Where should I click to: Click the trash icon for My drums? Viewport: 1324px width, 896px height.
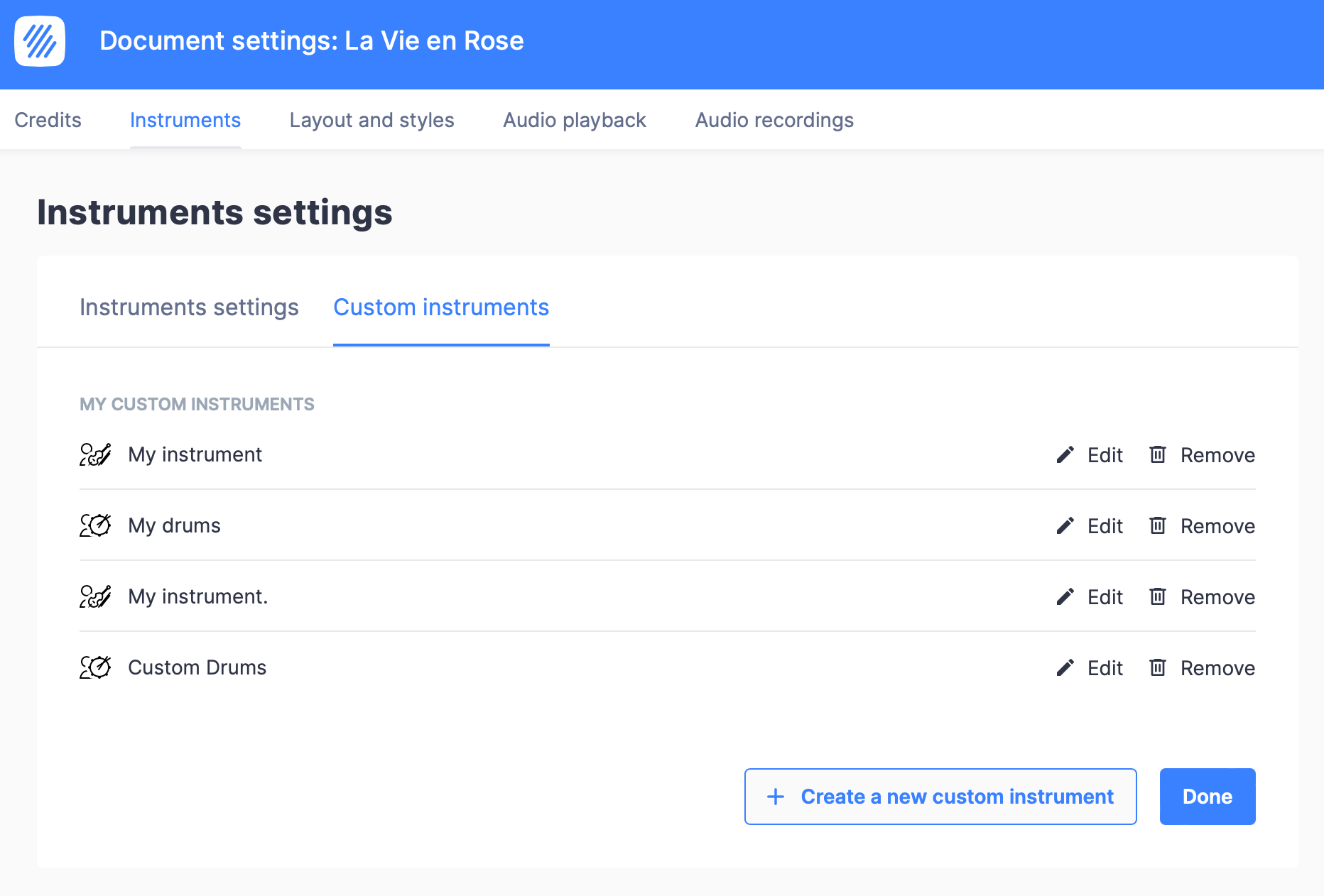(x=1158, y=525)
